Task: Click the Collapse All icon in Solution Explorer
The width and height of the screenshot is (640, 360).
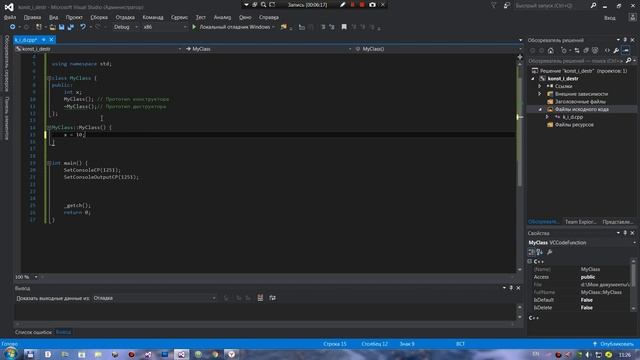Action: 586,51
